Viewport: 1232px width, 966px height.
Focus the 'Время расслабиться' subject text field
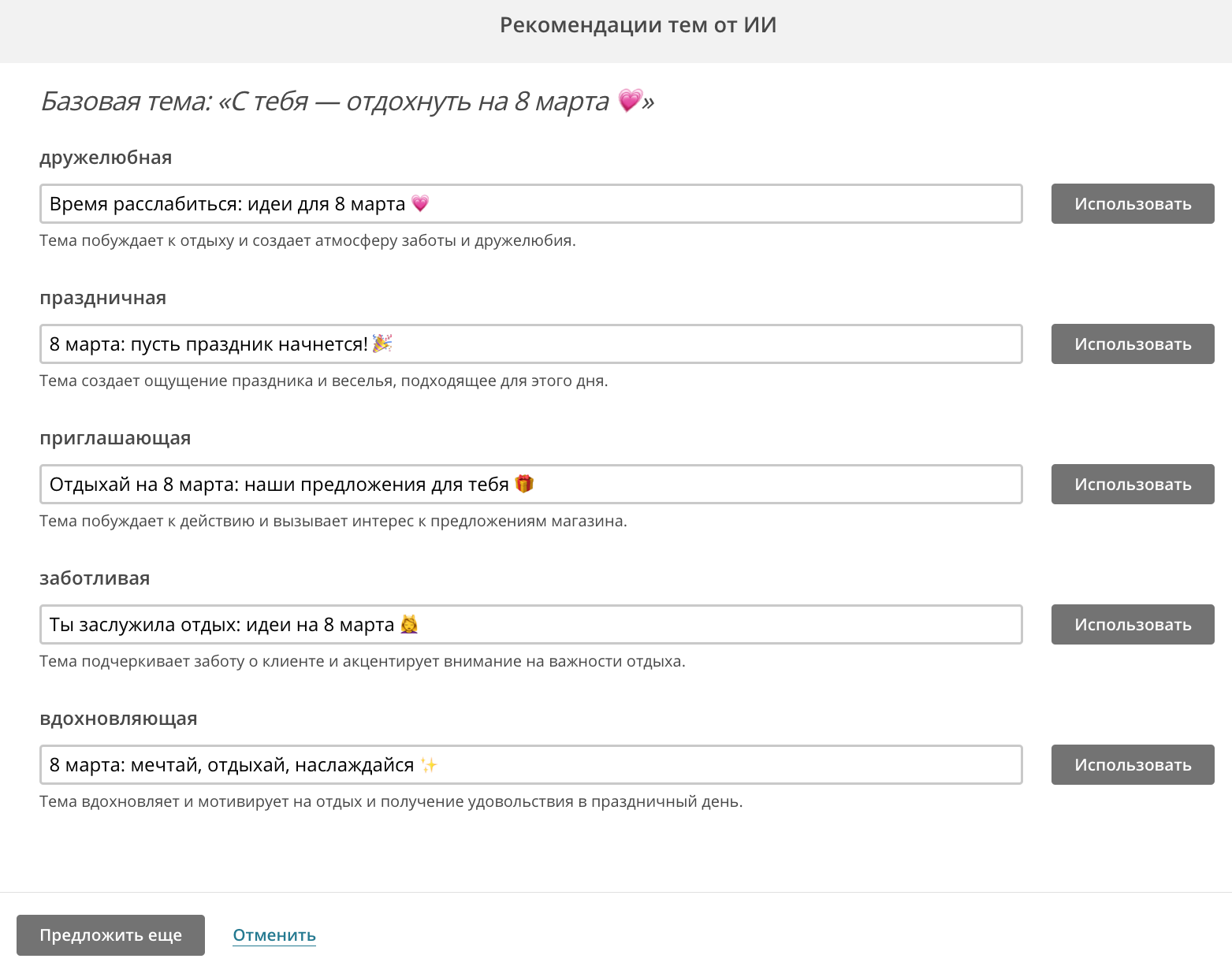[531, 203]
